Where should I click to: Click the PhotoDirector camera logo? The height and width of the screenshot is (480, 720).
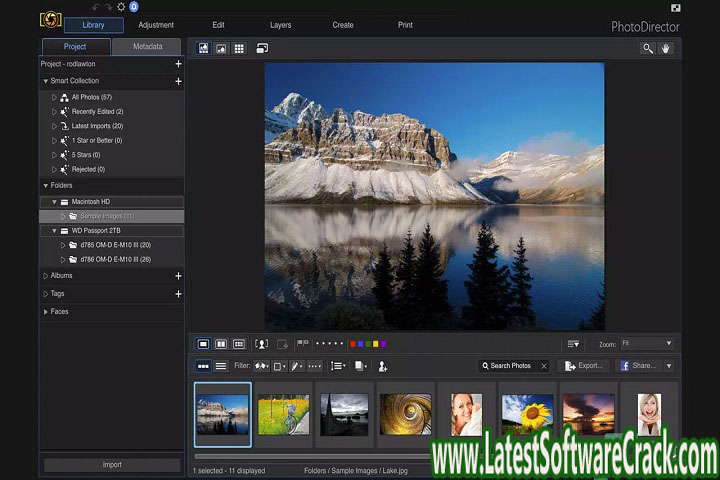tap(51, 20)
